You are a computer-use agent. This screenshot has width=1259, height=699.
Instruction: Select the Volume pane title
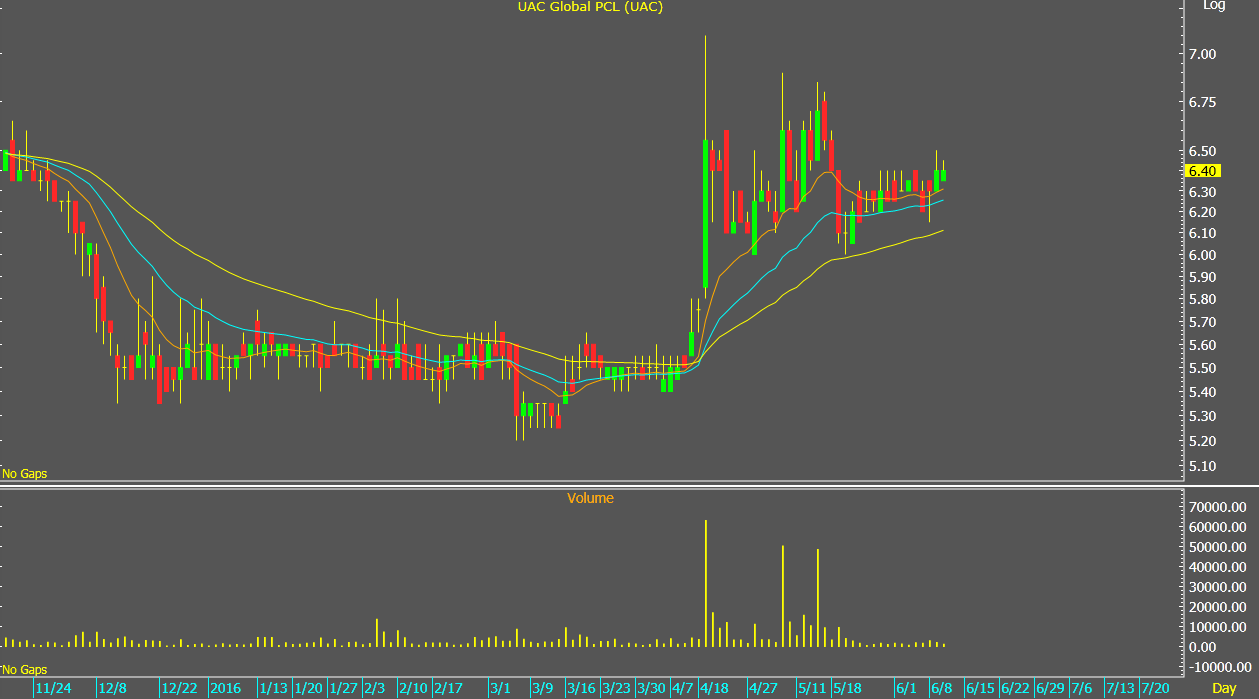click(590, 497)
